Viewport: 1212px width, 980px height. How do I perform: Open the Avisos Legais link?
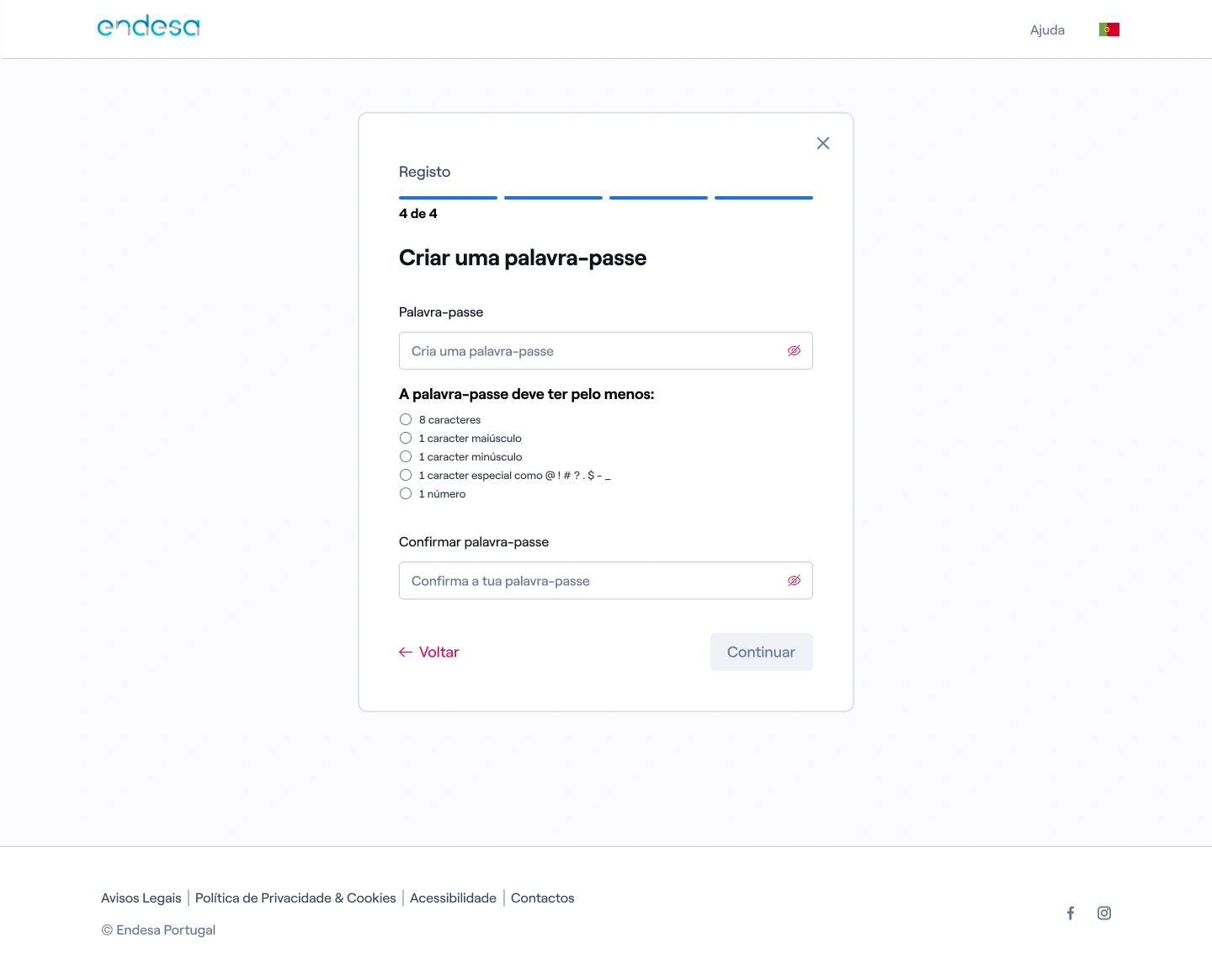tap(141, 898)
